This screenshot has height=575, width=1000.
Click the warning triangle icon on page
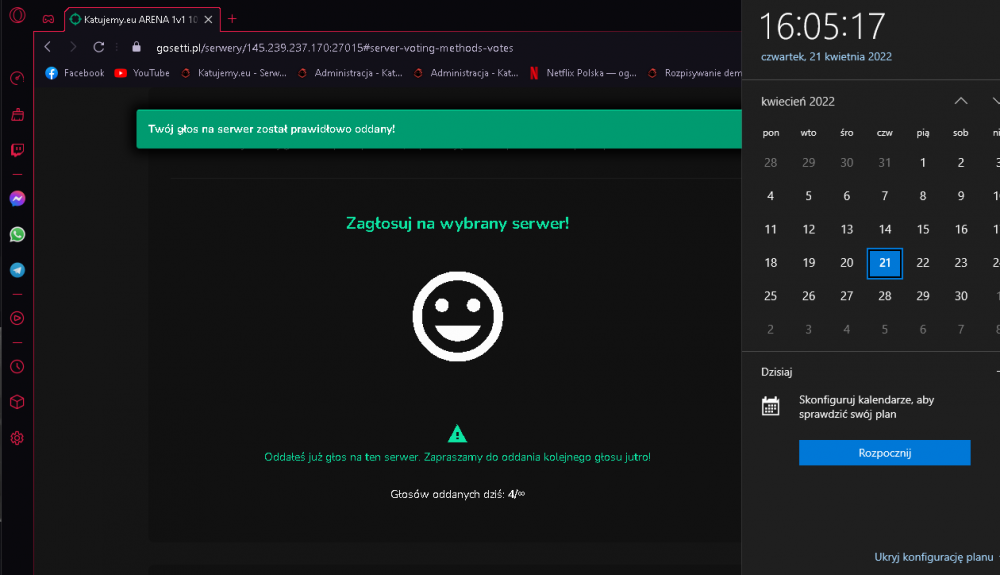click(457, 434)
